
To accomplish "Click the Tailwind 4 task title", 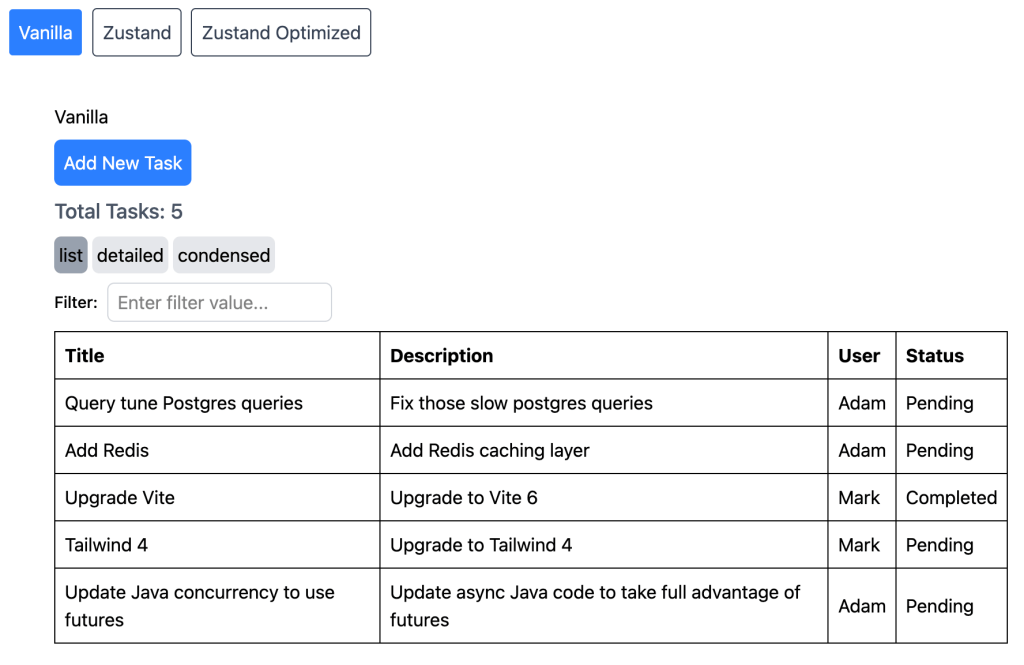I will click(x=106, y=545).
